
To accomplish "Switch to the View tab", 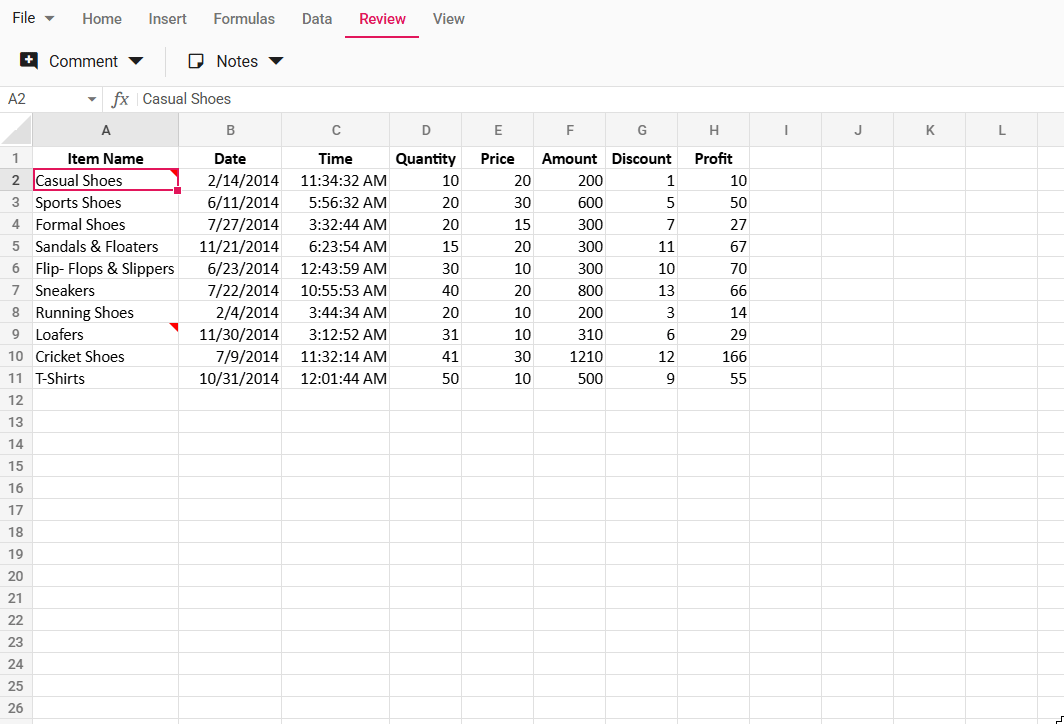I will tap(448, 18).
